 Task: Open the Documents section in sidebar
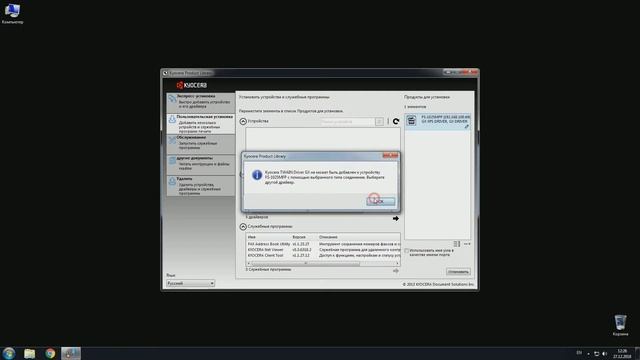click(200, 164)
